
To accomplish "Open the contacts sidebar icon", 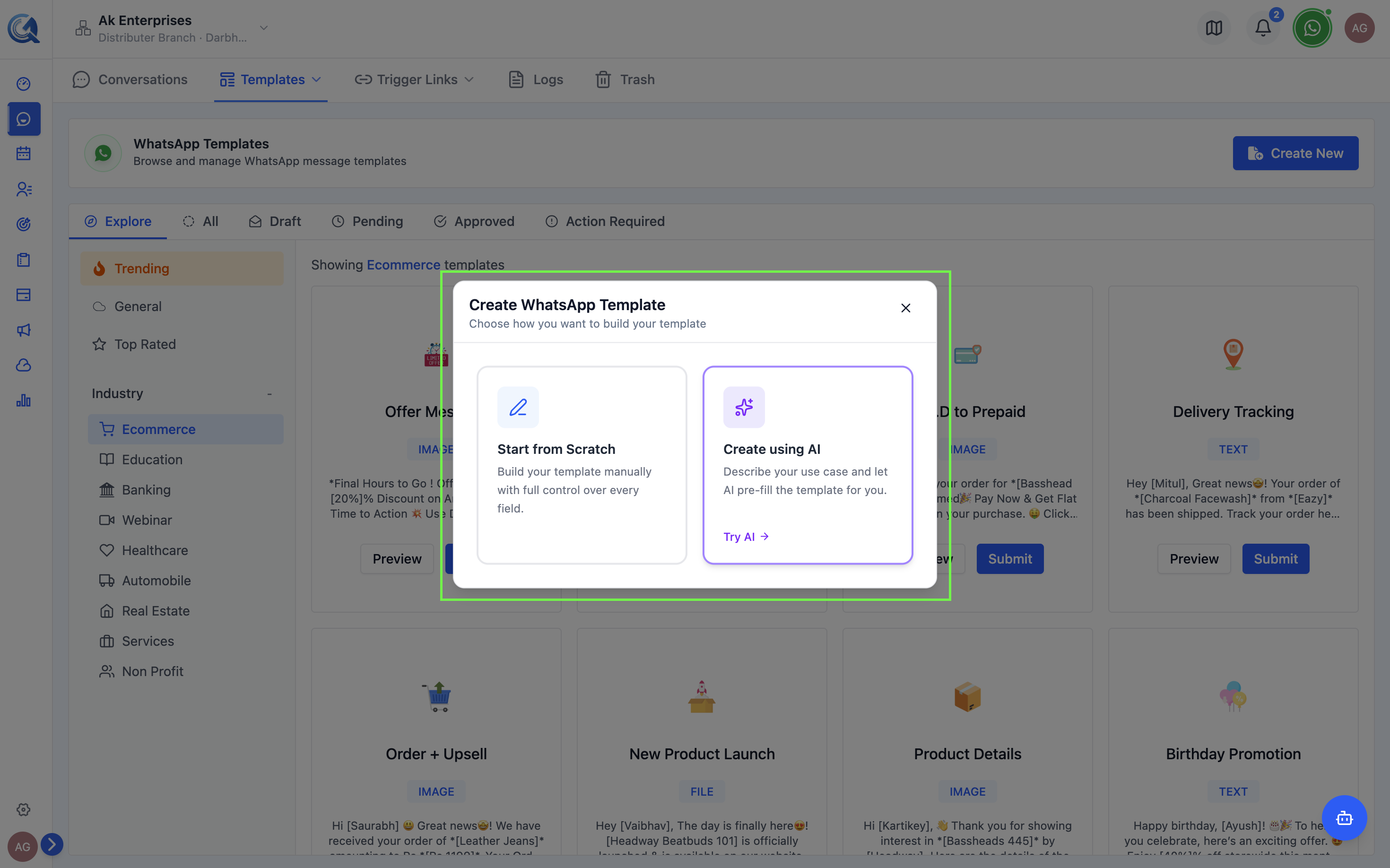I will [x=24, y=189].
